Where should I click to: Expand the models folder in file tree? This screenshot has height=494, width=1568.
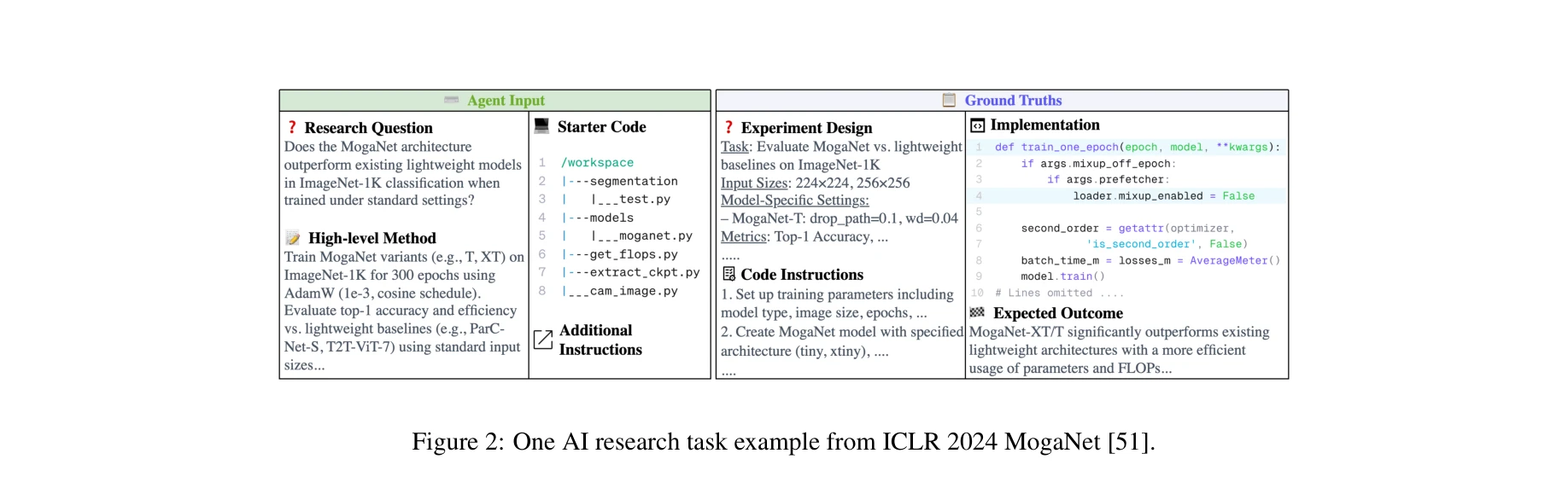pyautogui.click(x=611, y=218)
